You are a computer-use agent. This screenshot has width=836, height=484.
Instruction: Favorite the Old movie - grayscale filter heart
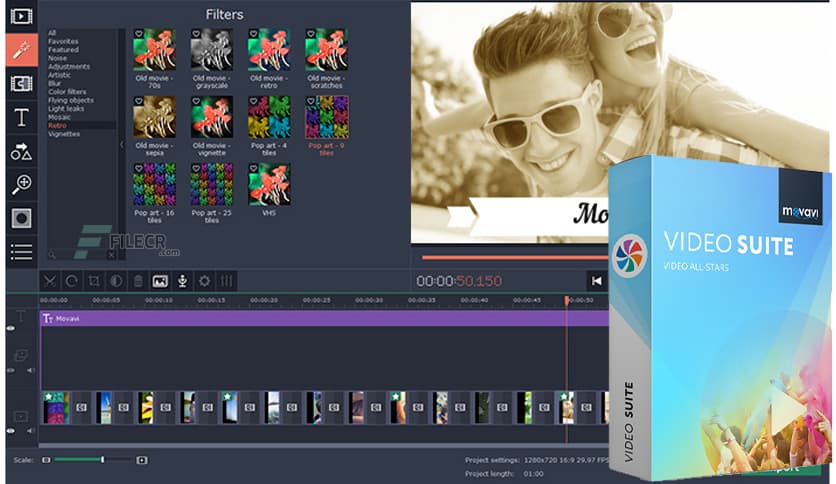[196, 34]
